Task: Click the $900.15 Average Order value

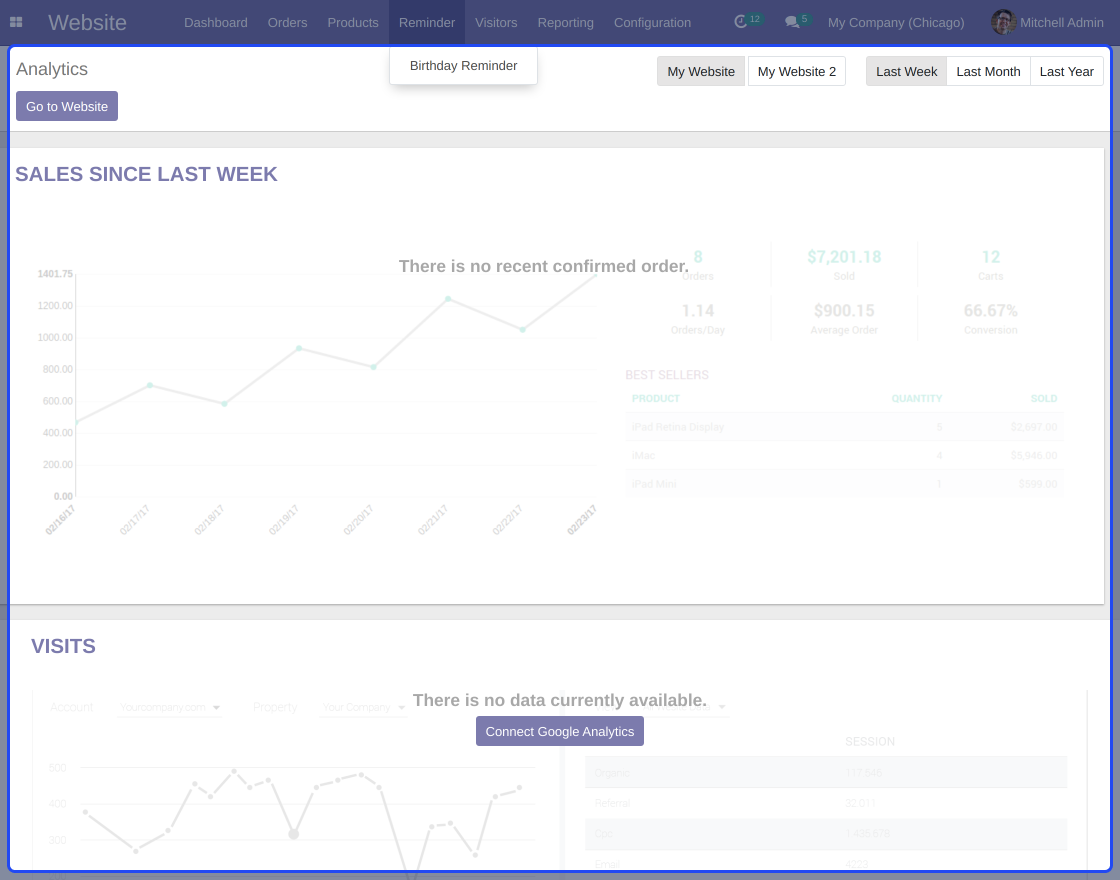Action: coord(844,311)
